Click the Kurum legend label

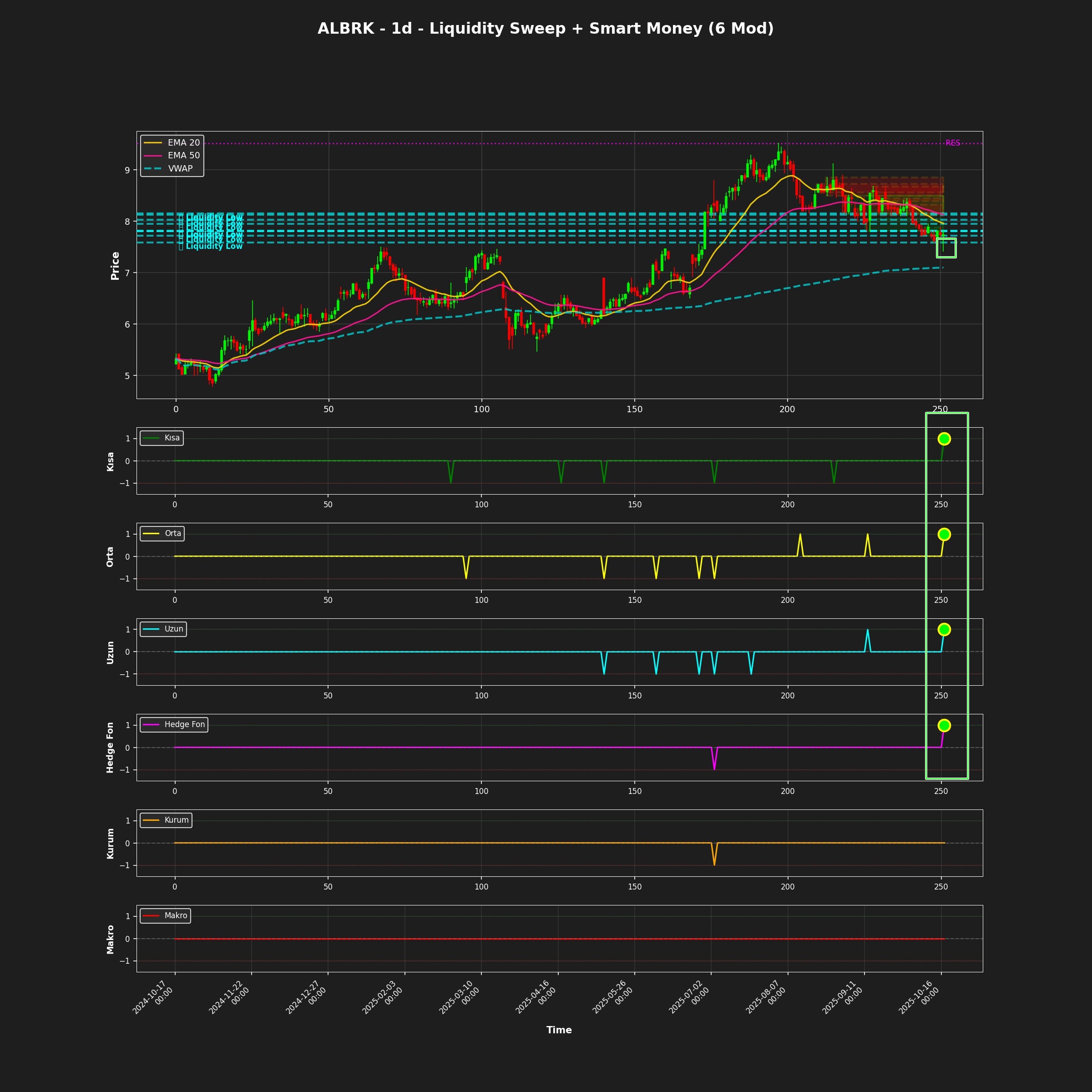coord(177,820)
